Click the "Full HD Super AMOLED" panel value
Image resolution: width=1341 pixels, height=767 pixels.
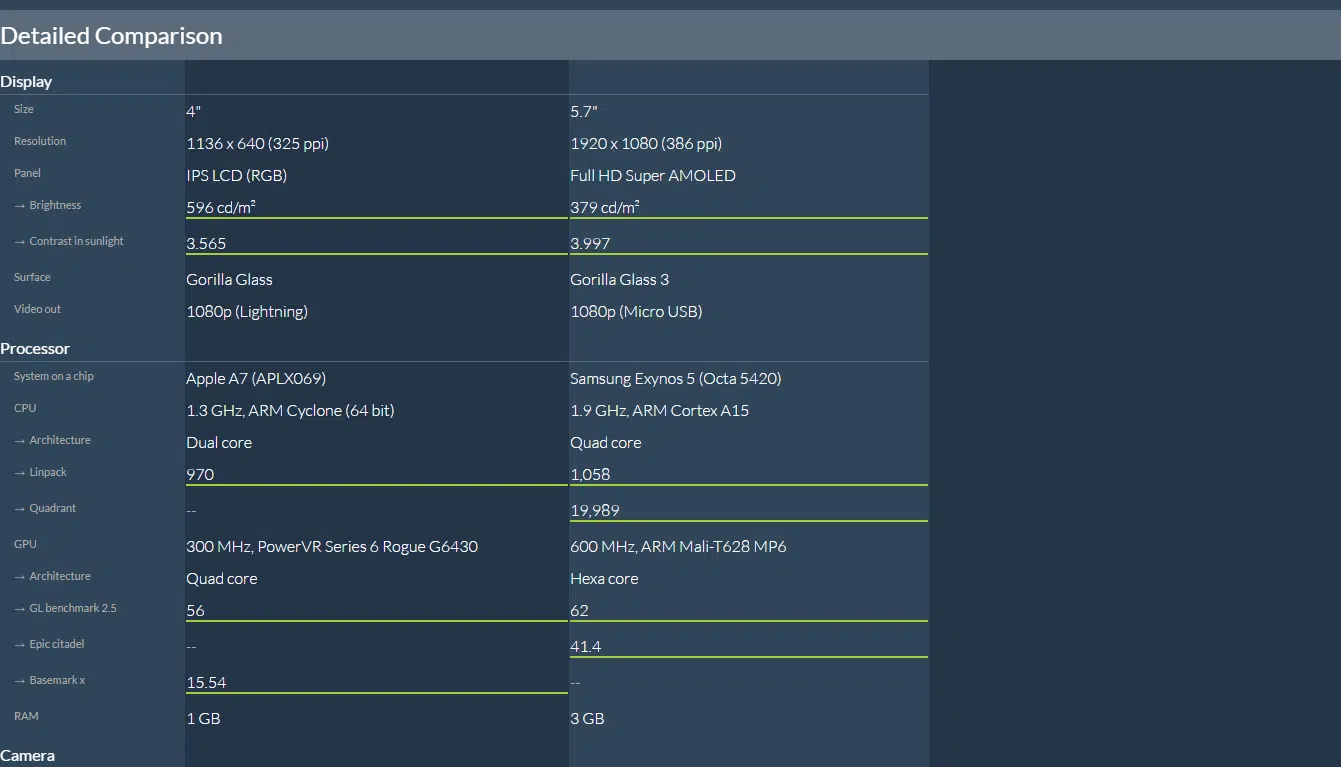[x=653, y=175]
